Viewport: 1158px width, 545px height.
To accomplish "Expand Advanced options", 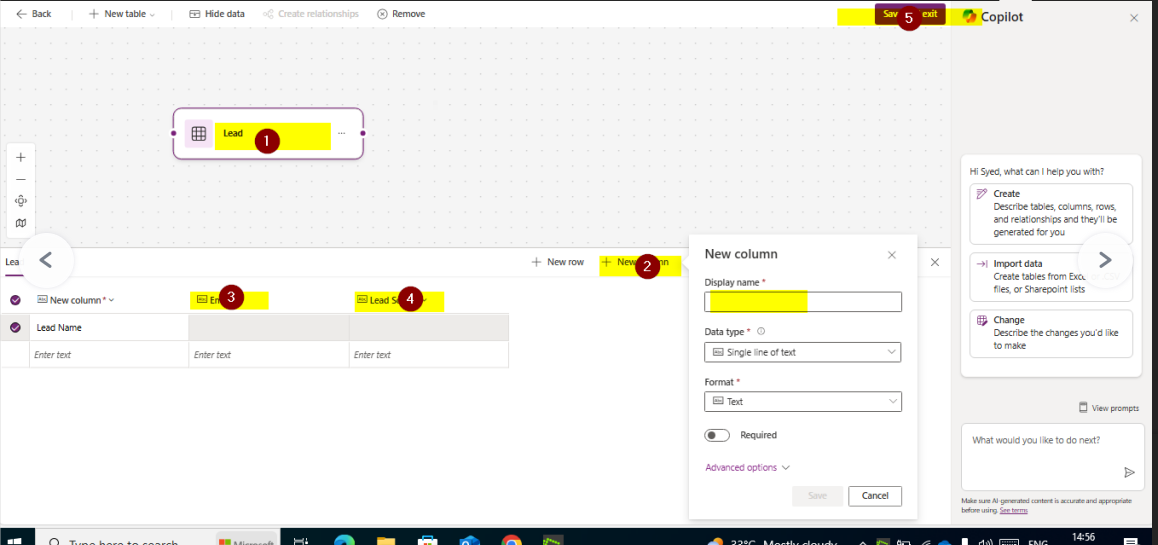I will pos(747,467).
